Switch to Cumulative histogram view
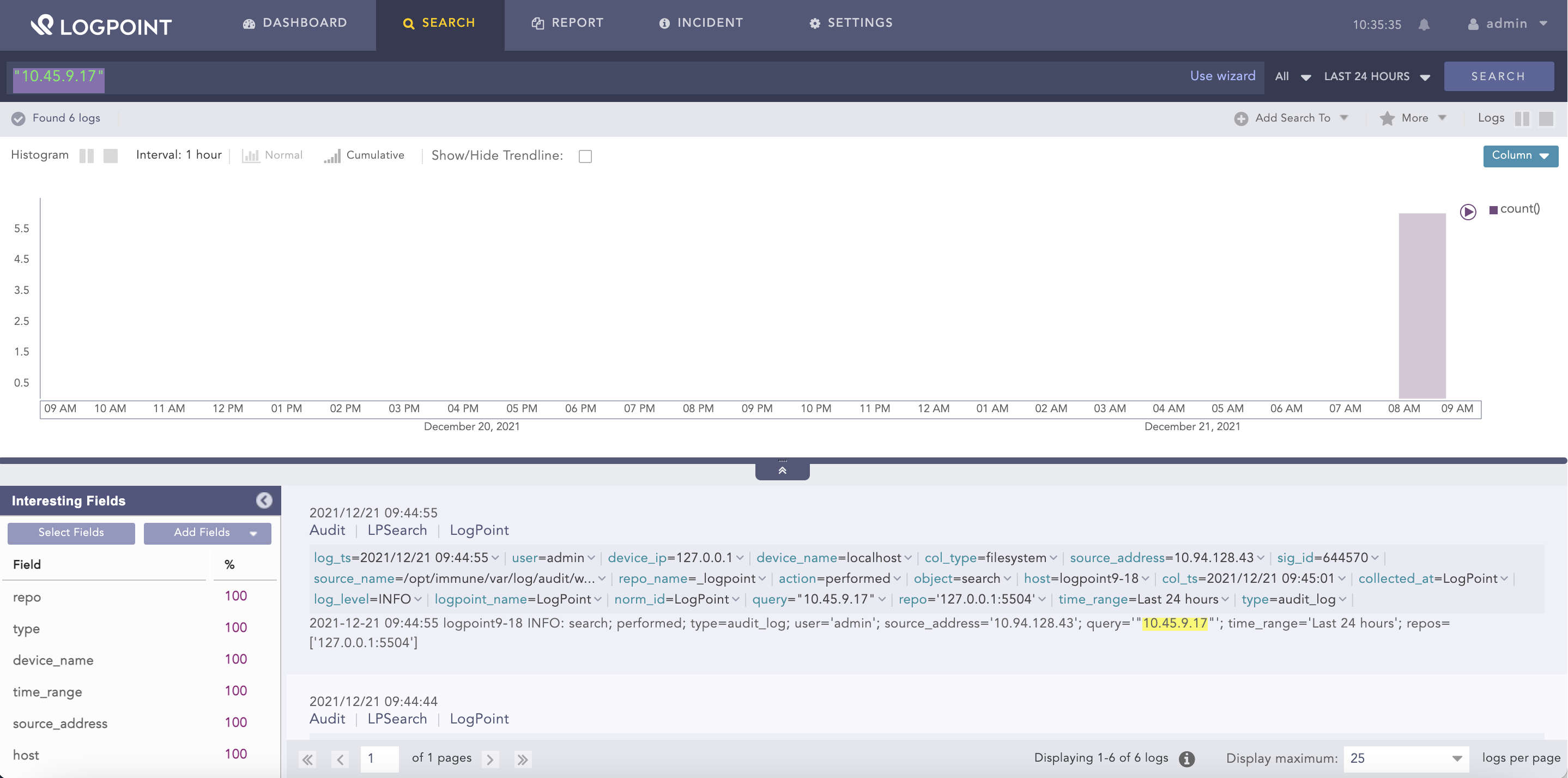Screen dimensions: 1568x778 (332, 156)
